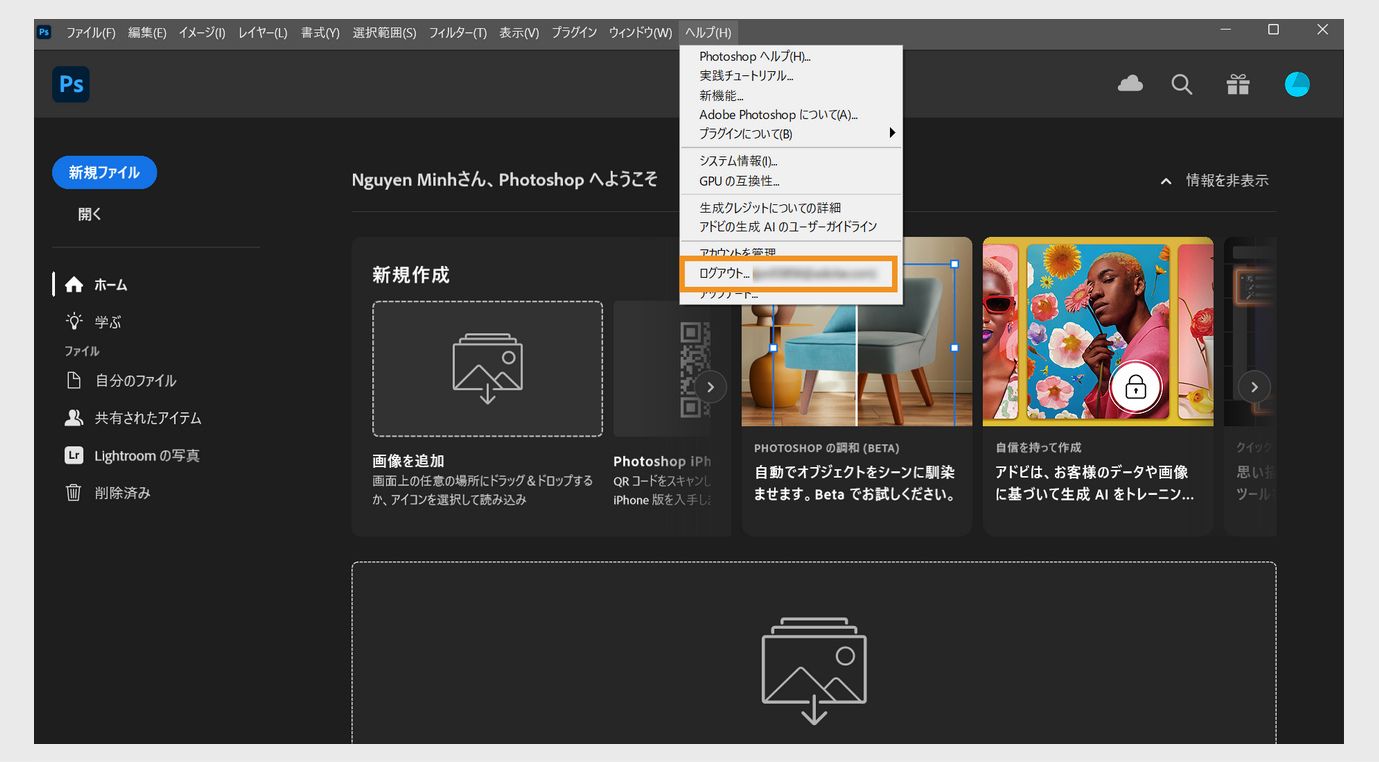Open the イメージ(I) menu
This screenshot has height=762, width=1379.
(x=202, y=33)
